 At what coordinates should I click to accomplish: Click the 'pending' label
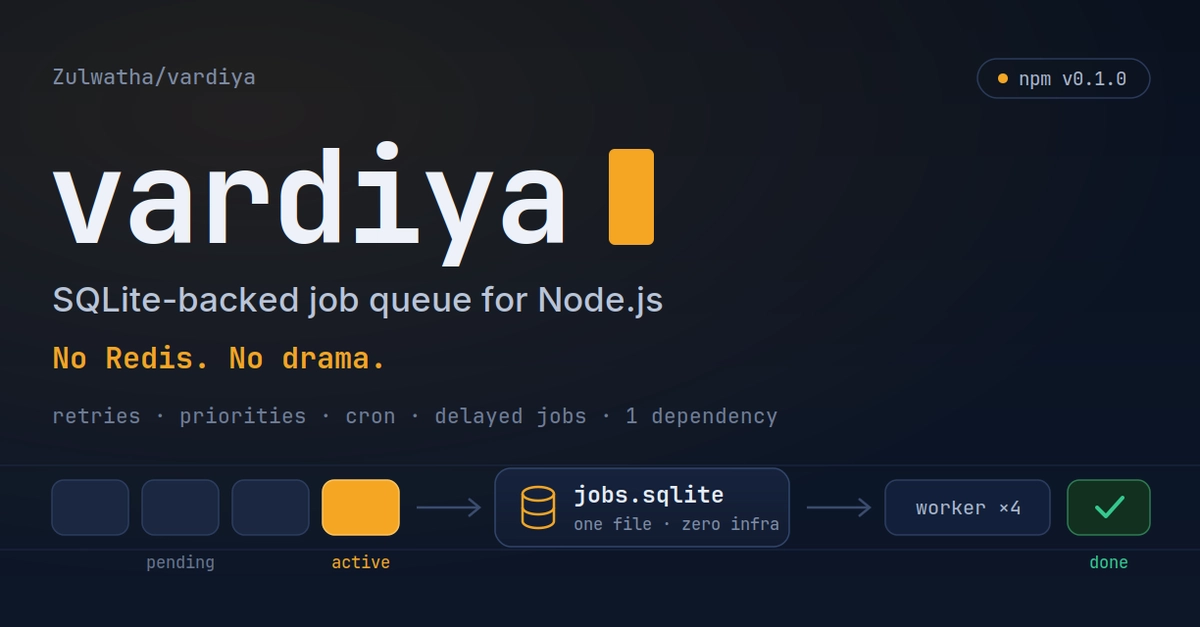tap(180, 562)
